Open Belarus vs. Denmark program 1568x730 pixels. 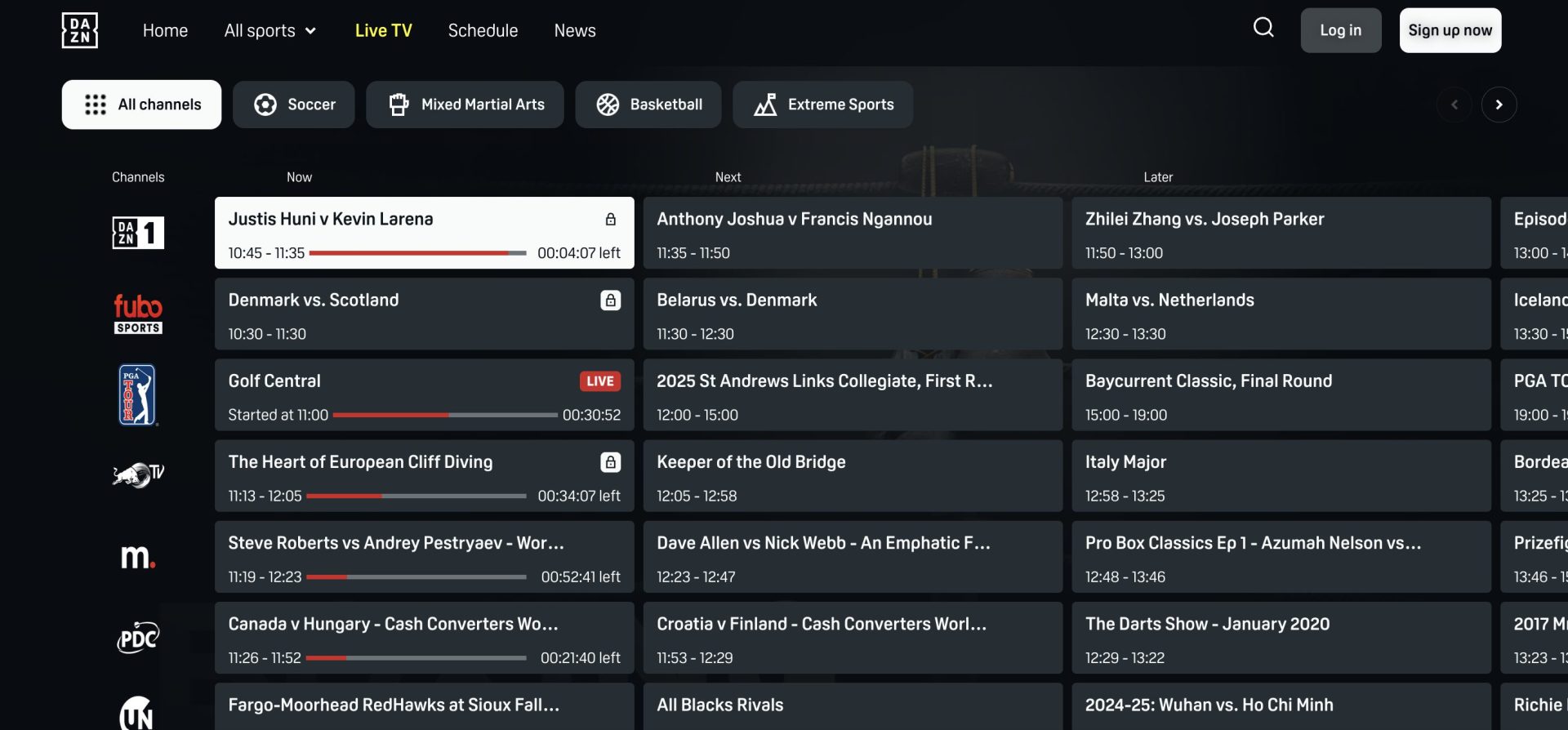click(x=853, y=314)
